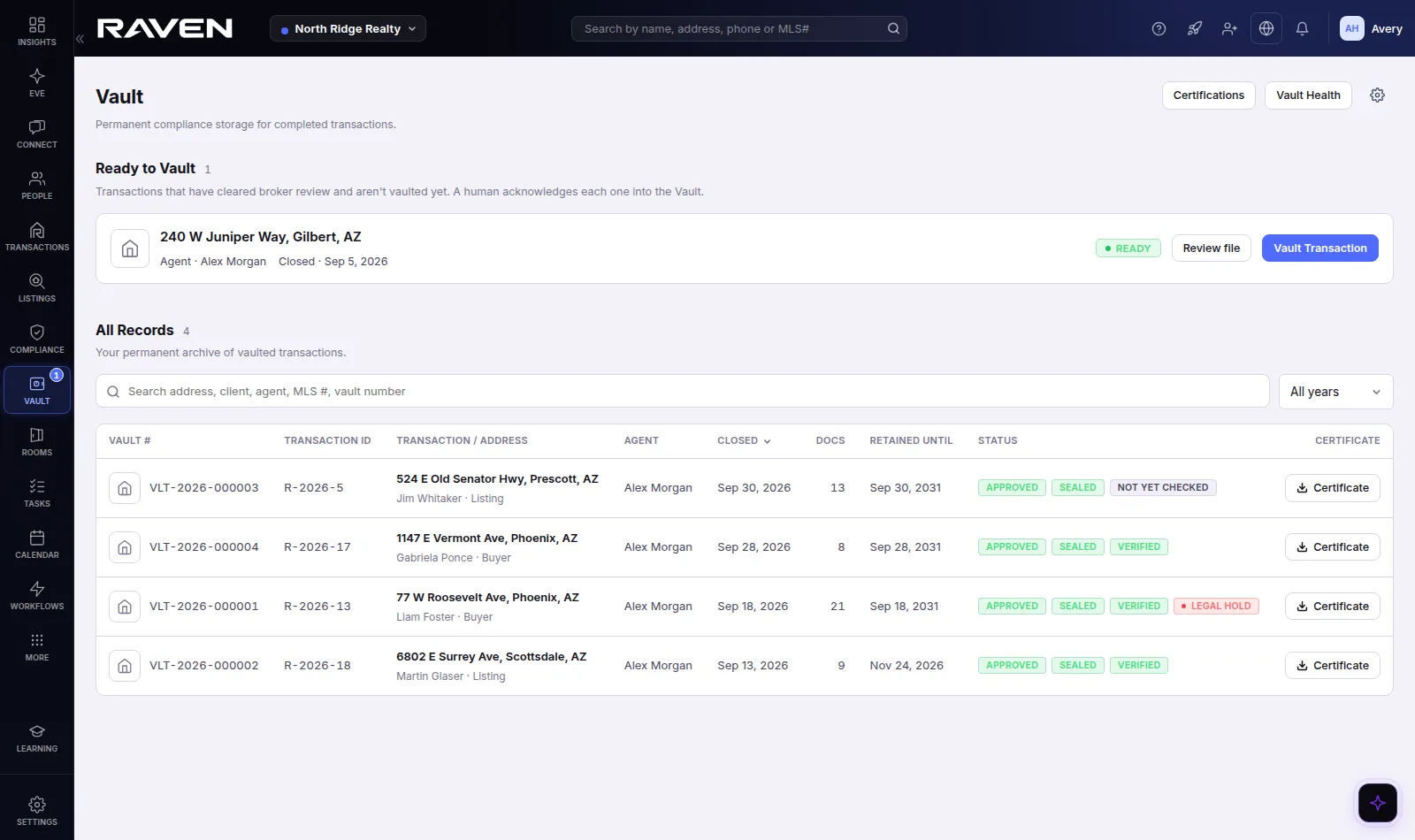Click the NOT YET CHECKED badge

click(1162, 488)
